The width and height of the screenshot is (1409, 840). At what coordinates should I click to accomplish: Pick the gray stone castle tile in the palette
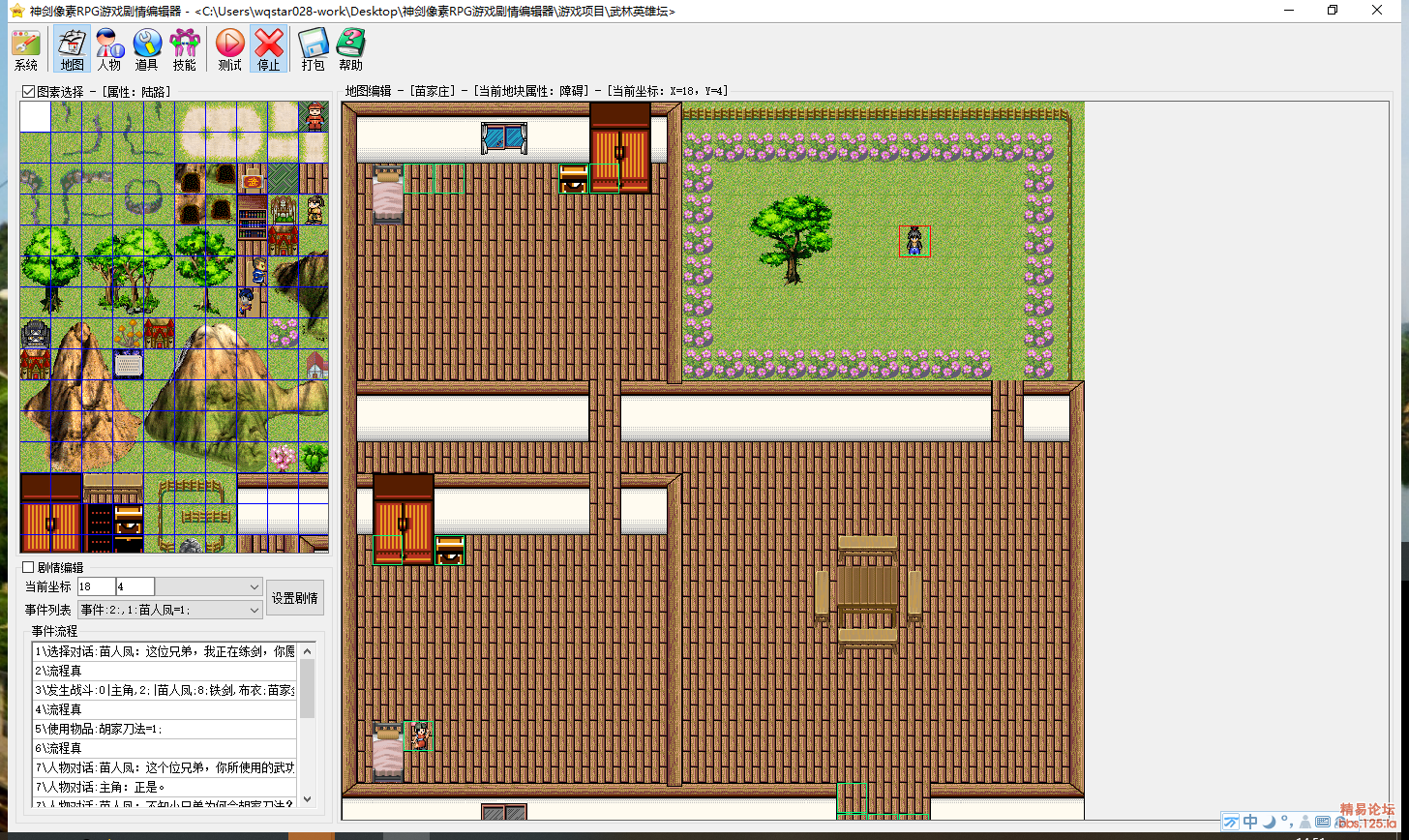click(x=36, y=334)
